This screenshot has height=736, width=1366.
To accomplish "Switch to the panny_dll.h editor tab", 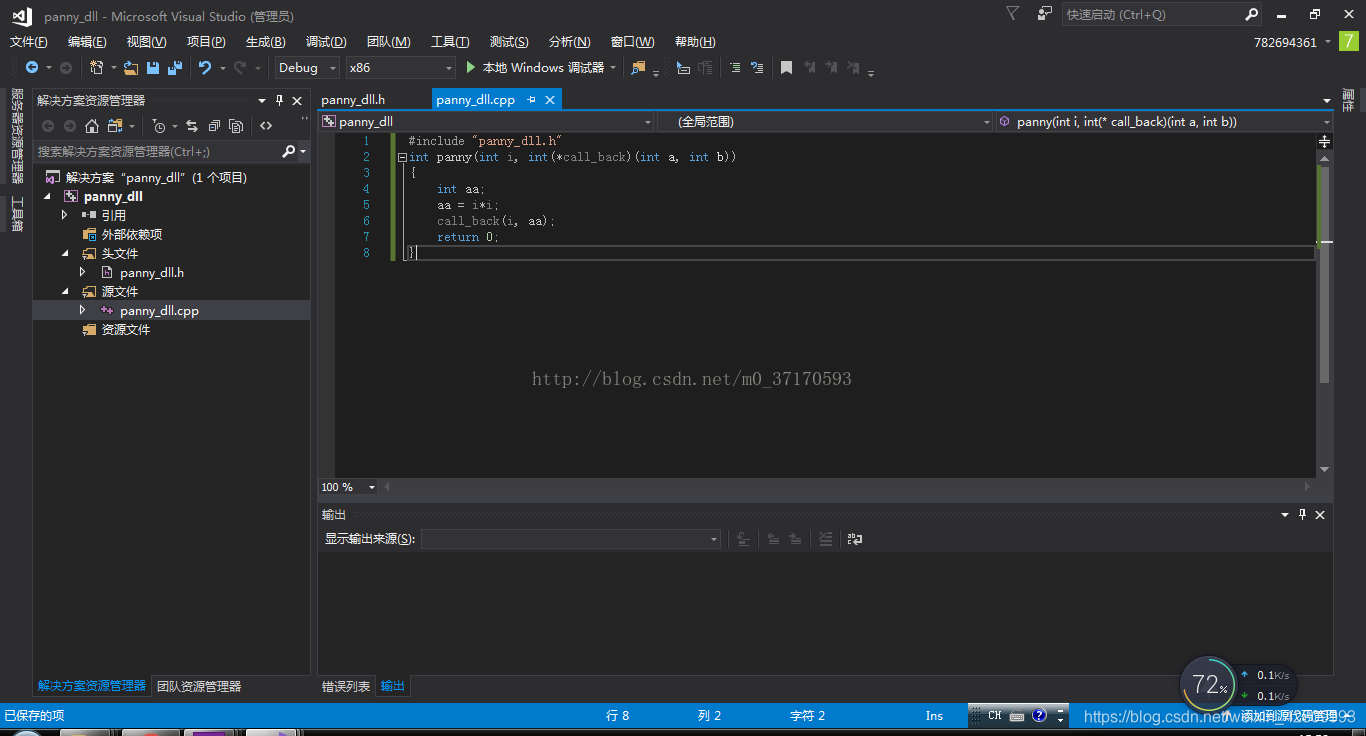I will (x=353, y=100).
